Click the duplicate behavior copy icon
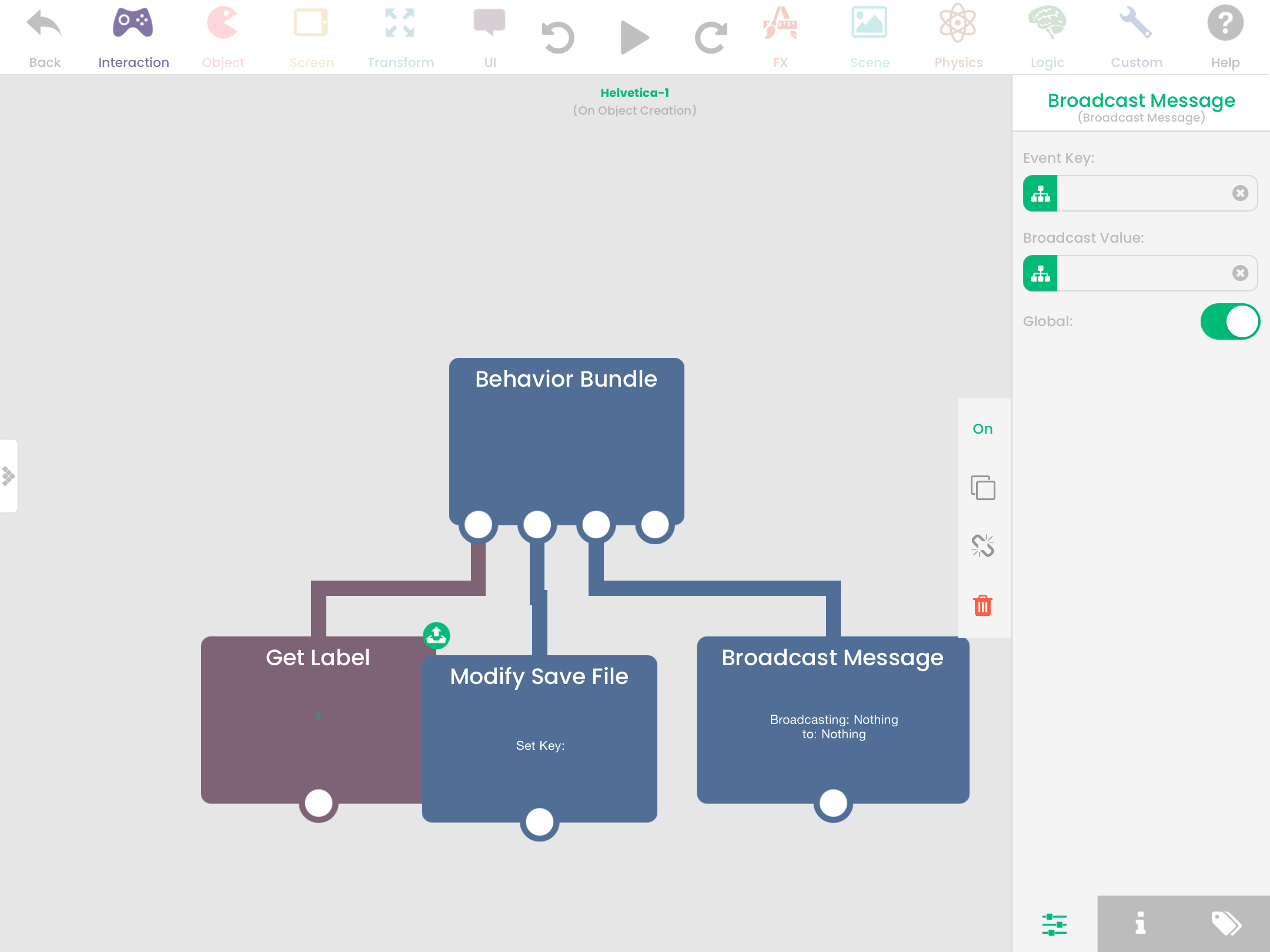This screenshot has width=1270, height=952. pyautogui.click(x=982, y=488)
